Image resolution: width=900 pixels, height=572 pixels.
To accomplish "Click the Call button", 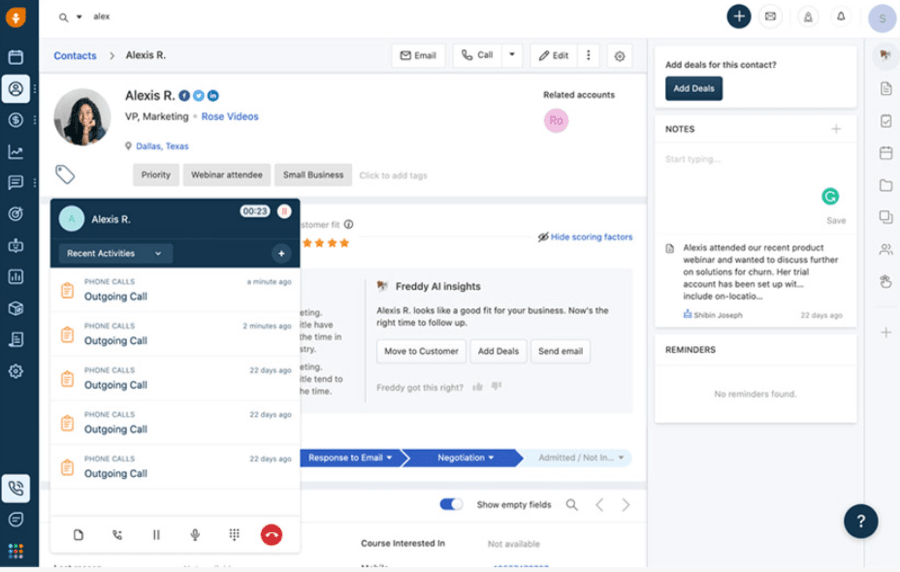I will [x=478, y=55].
